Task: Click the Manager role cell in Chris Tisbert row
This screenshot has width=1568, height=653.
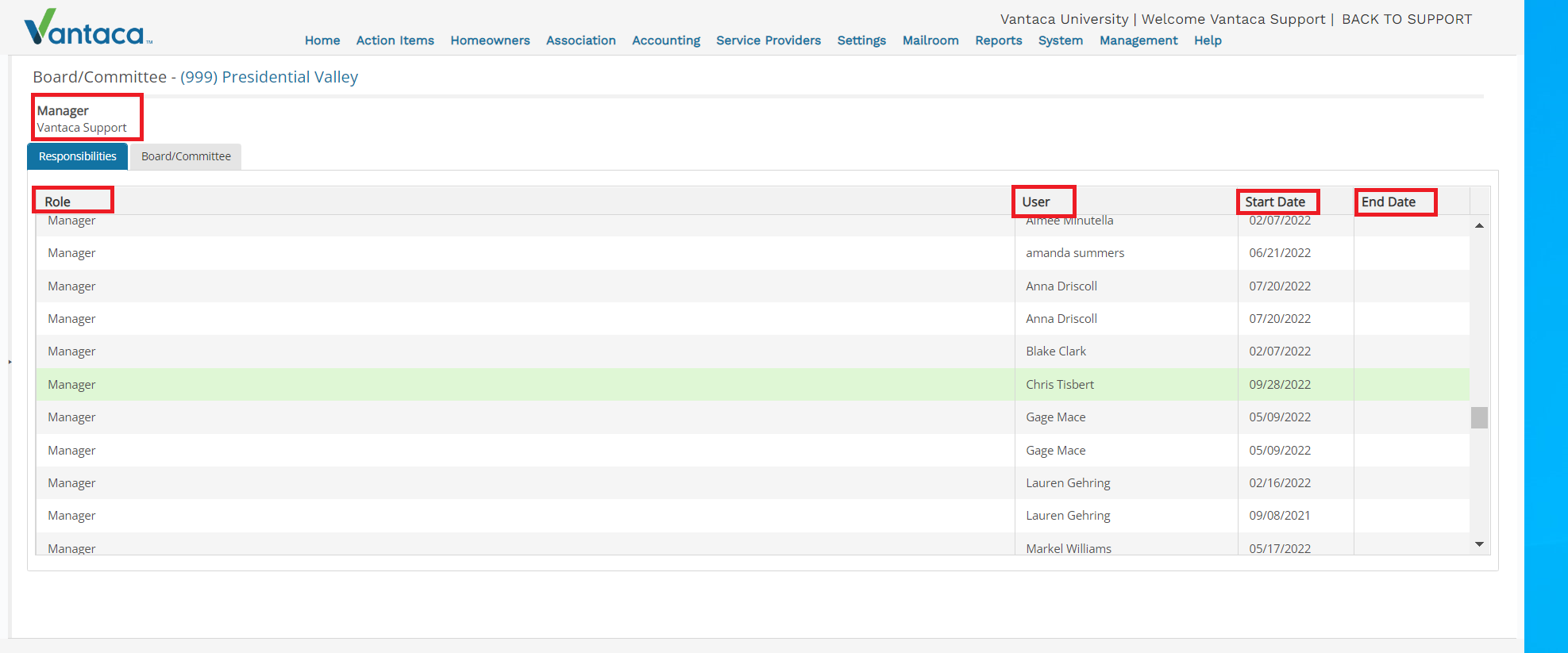Action: 525,385
